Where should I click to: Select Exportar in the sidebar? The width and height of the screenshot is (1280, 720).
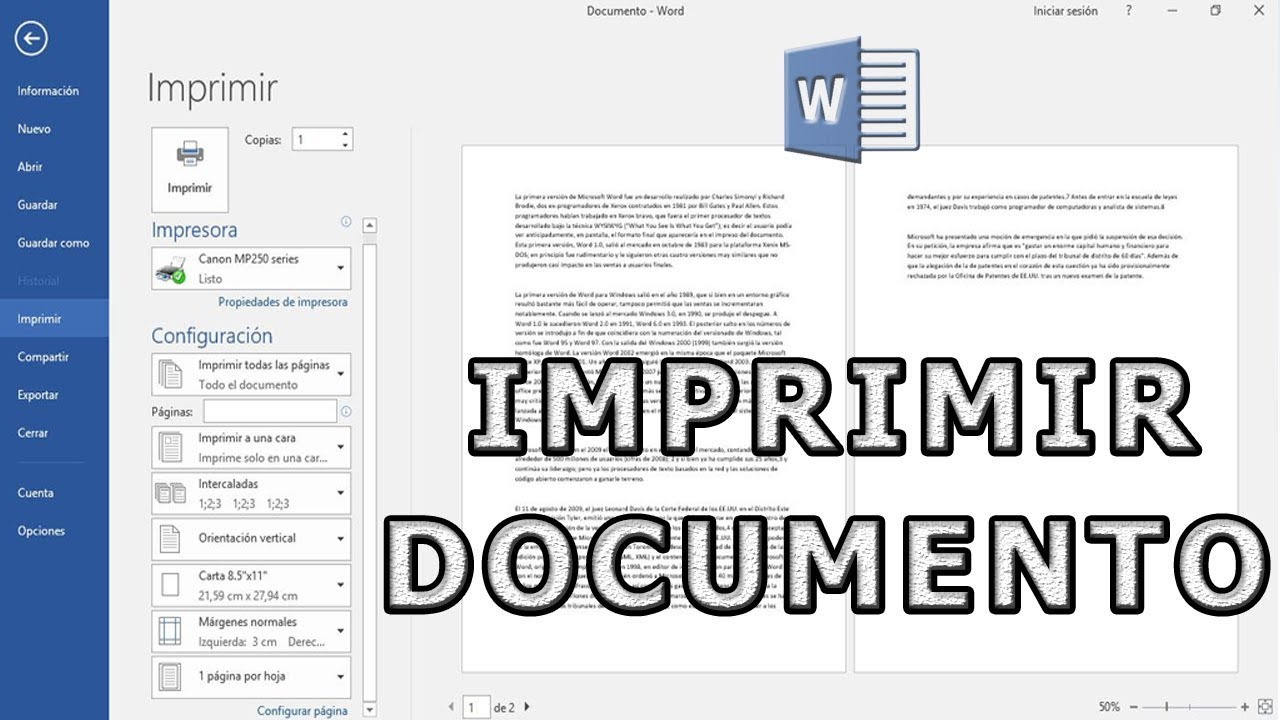pos(38,395)
